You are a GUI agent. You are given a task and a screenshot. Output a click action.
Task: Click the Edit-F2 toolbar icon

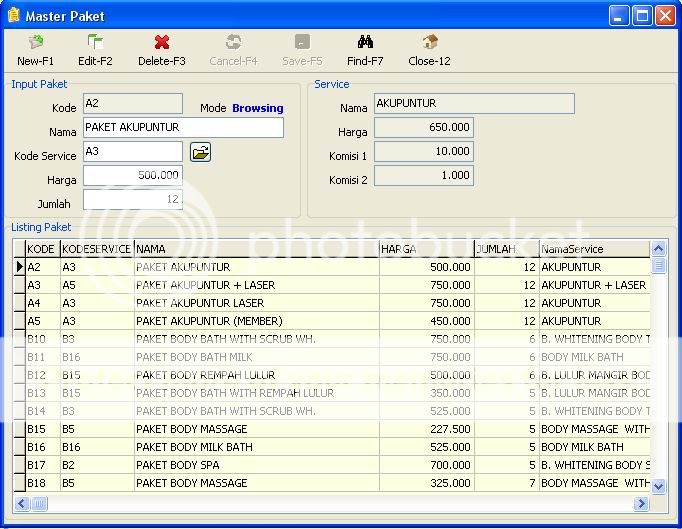click(95, 42)
